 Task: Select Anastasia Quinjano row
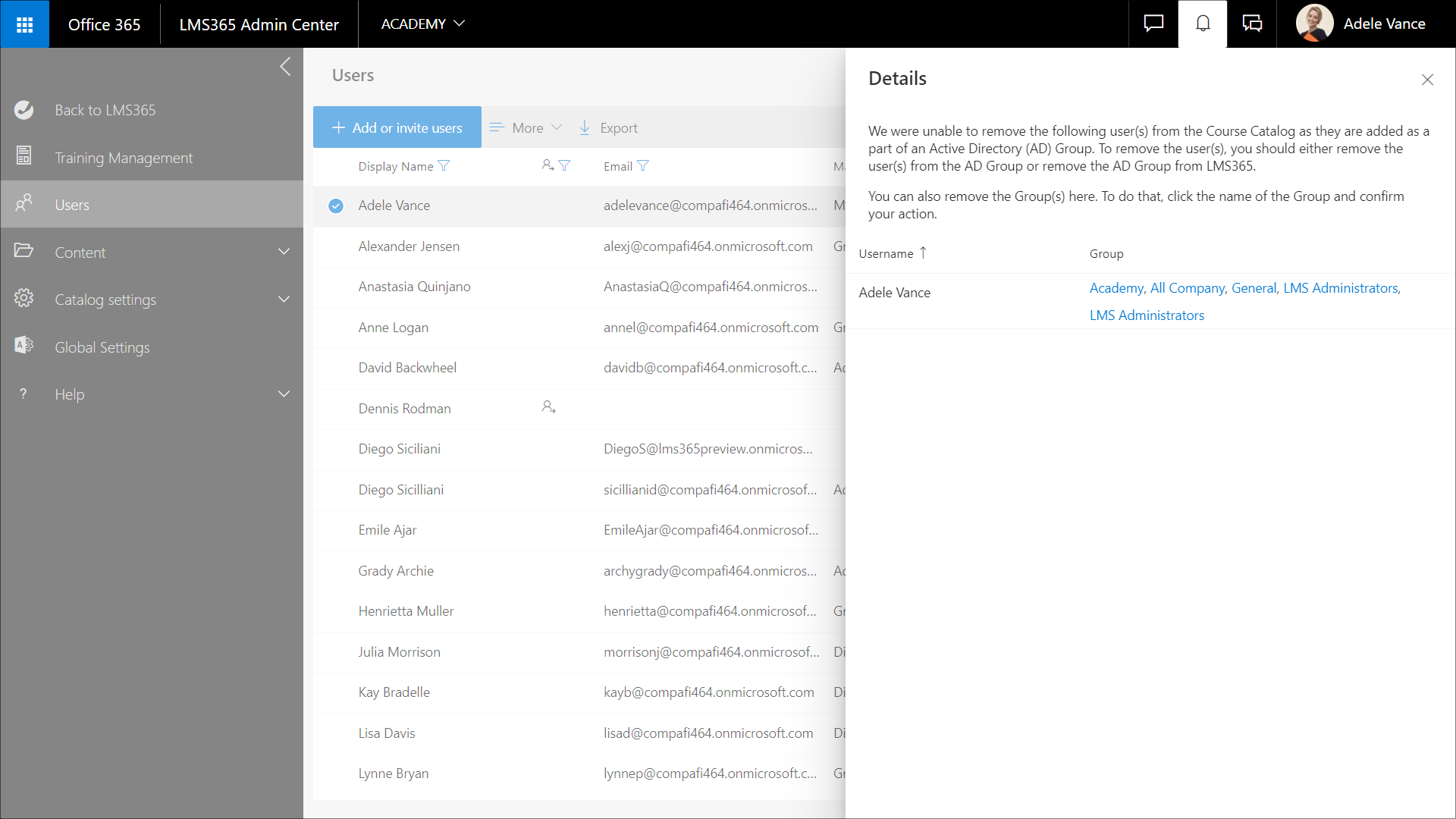pos(579,287)
